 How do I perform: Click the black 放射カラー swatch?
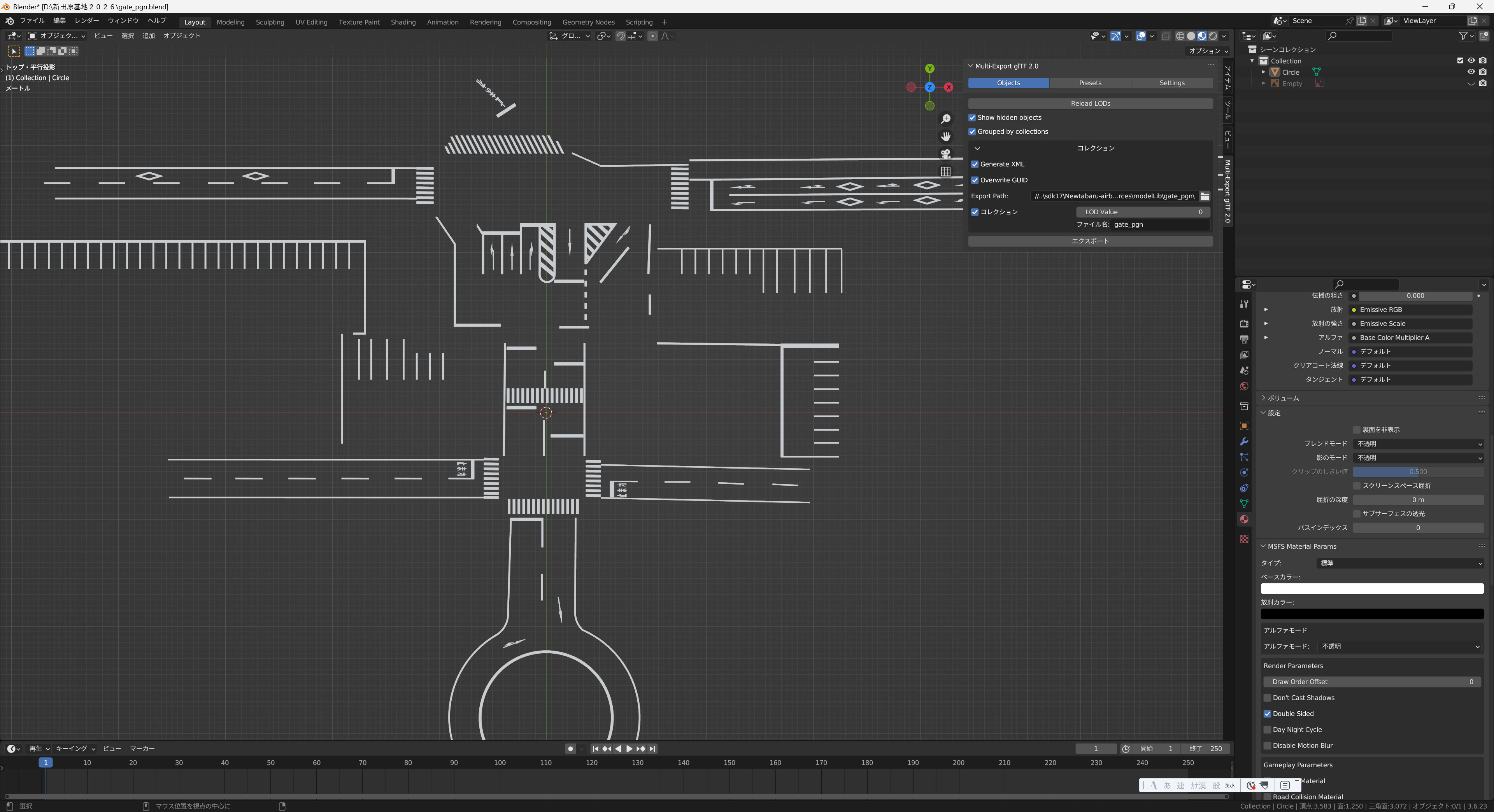(x=1371, y=614)
